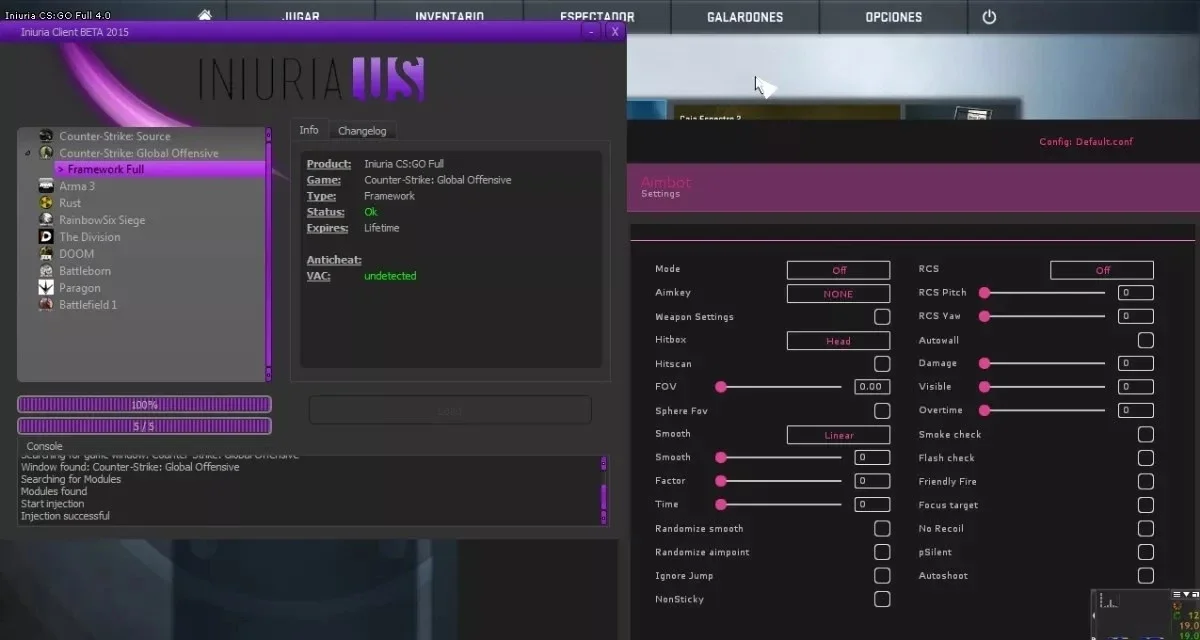Click the Overtime slider handle
The width and height of the screenshot is (1200, 640).
pyautogui.click(x=984, y=410)
